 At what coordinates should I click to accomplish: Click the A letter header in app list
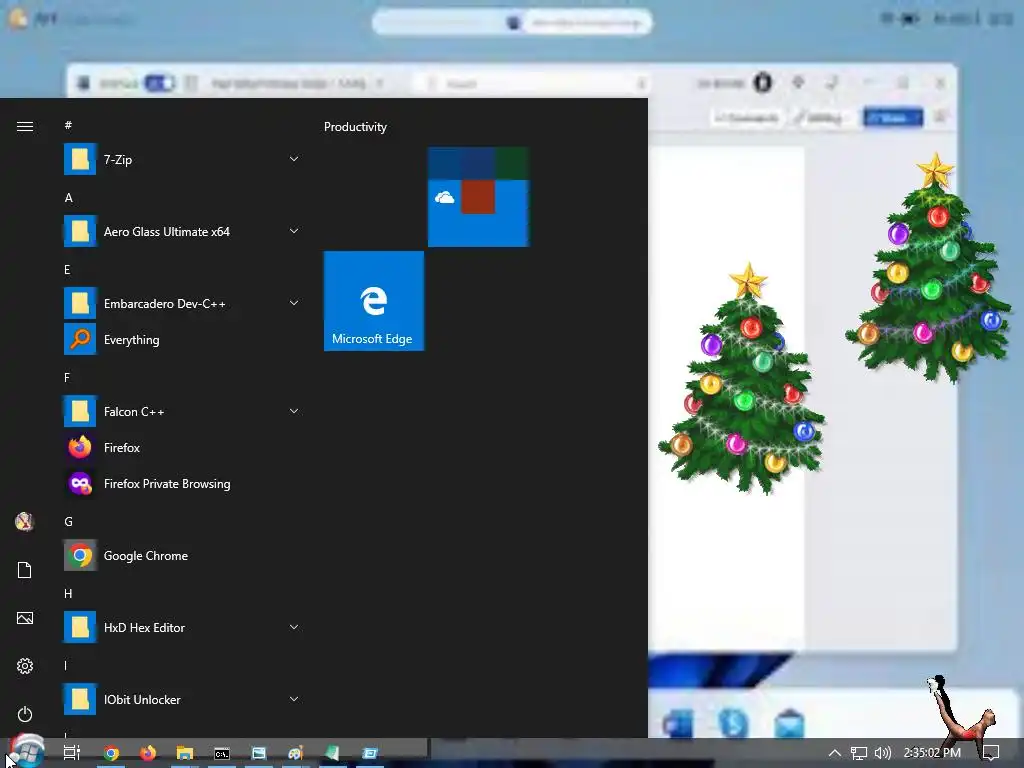tap(69, 198)
